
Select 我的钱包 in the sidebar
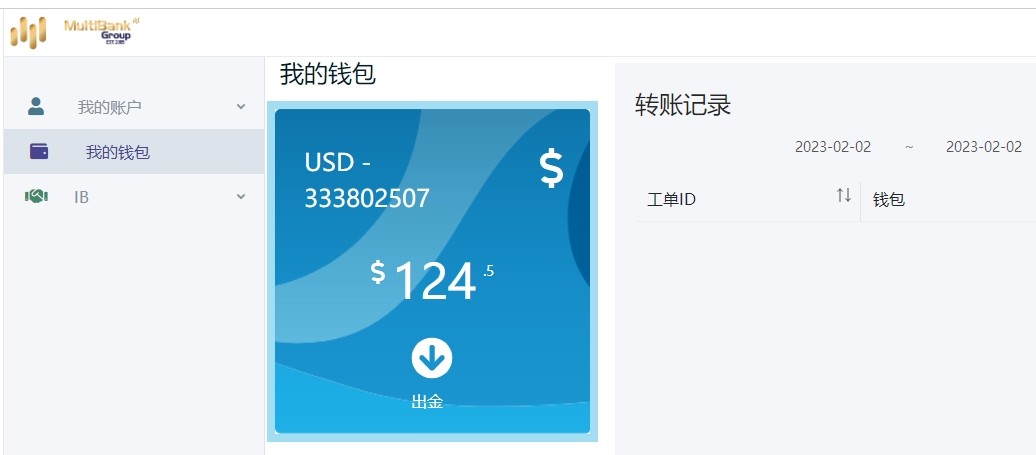[134, 152]
